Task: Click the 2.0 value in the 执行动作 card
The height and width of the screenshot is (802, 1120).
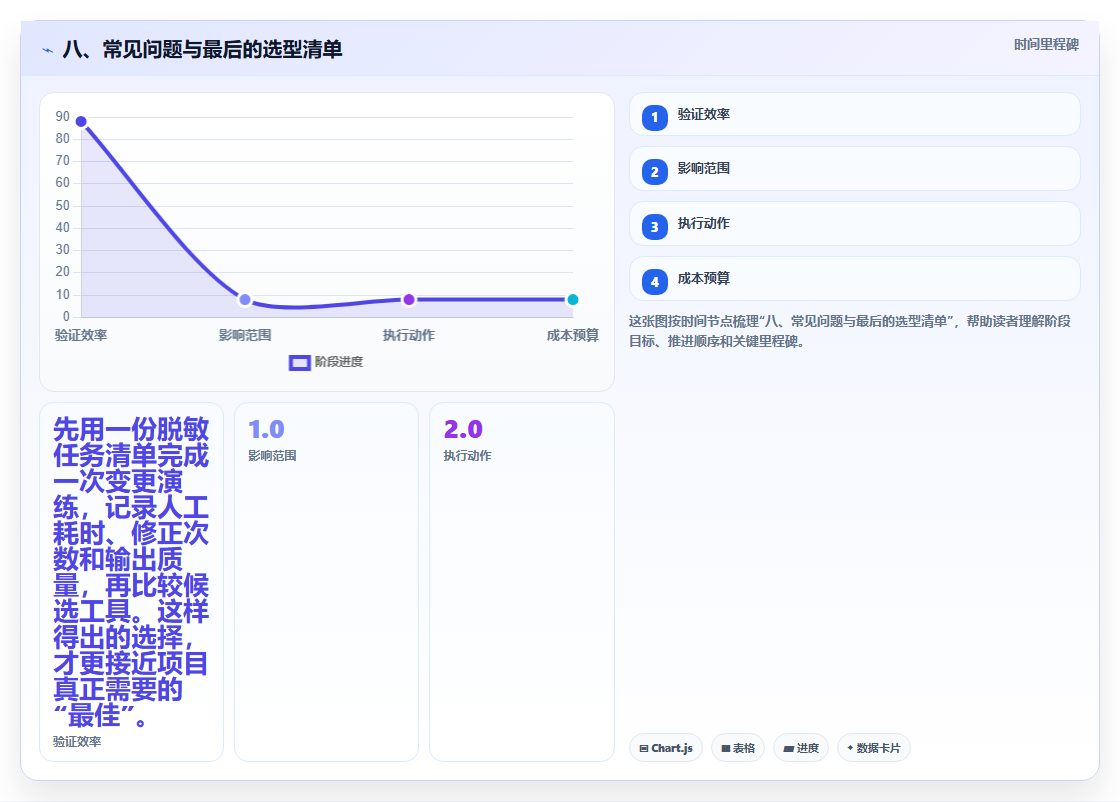Action: tap(463, 429)
